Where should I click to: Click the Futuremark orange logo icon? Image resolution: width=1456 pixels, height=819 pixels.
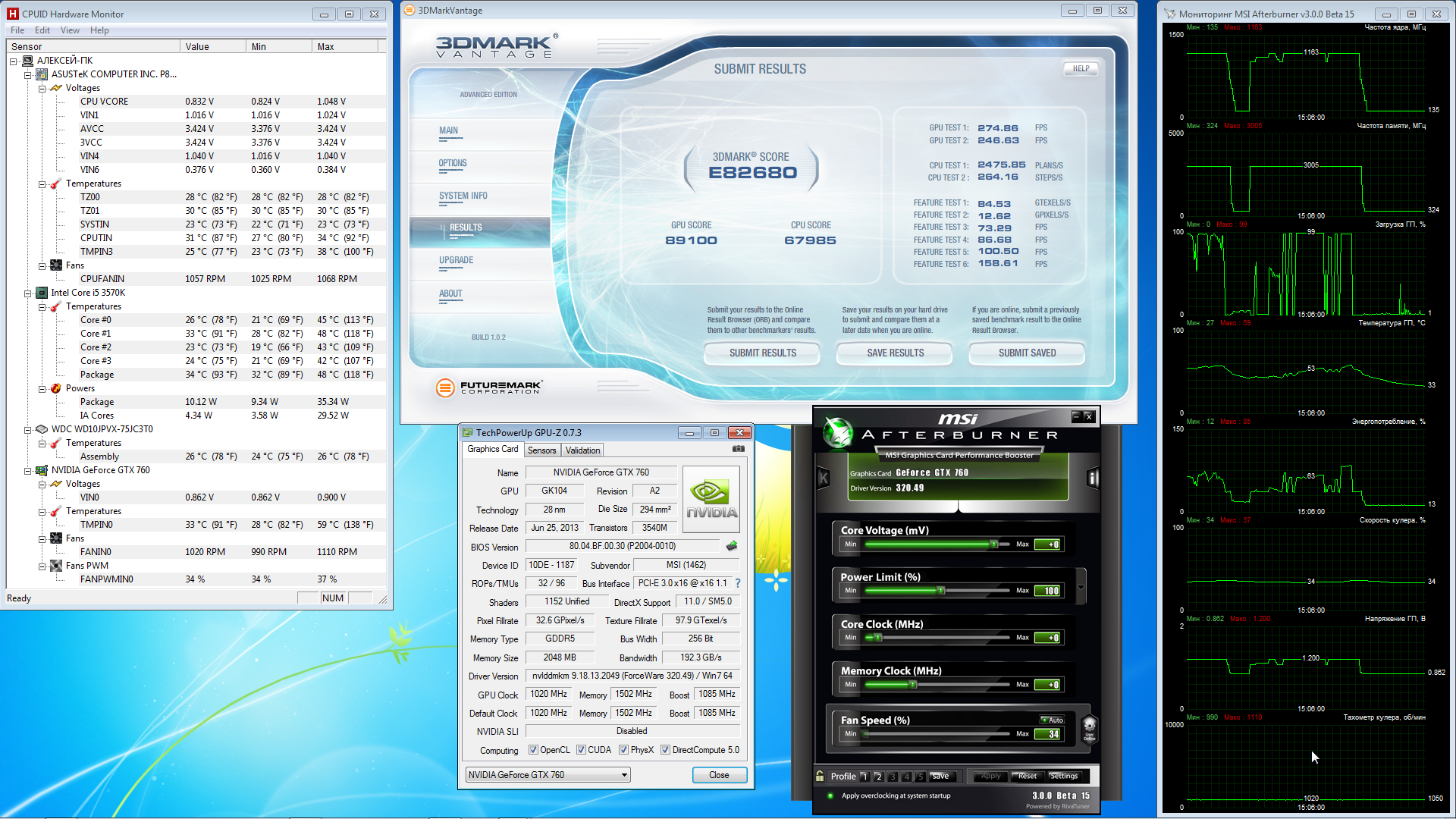pyautogui.click(x=444, y=388)
